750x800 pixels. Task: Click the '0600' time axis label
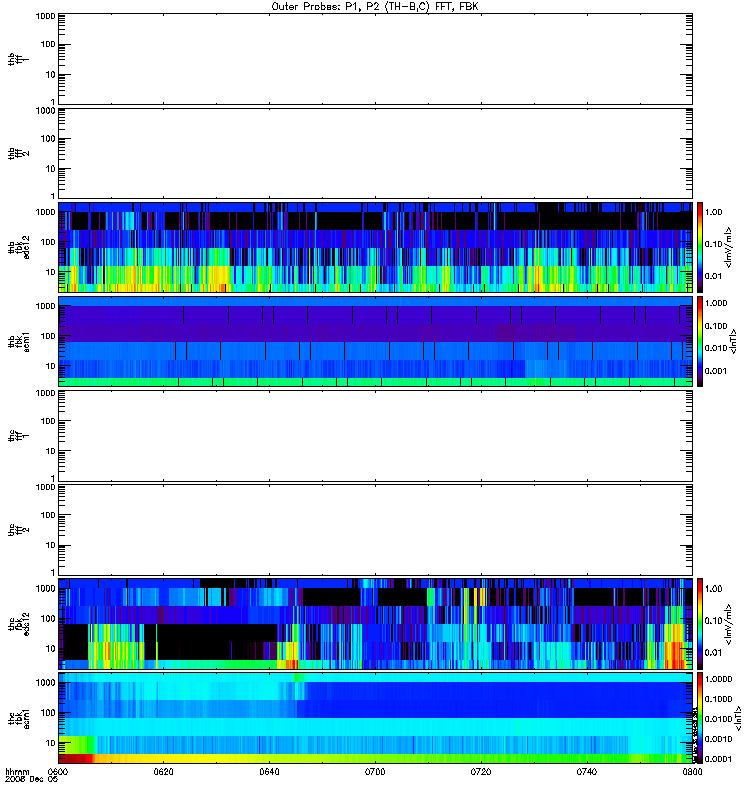pos(58,771)
